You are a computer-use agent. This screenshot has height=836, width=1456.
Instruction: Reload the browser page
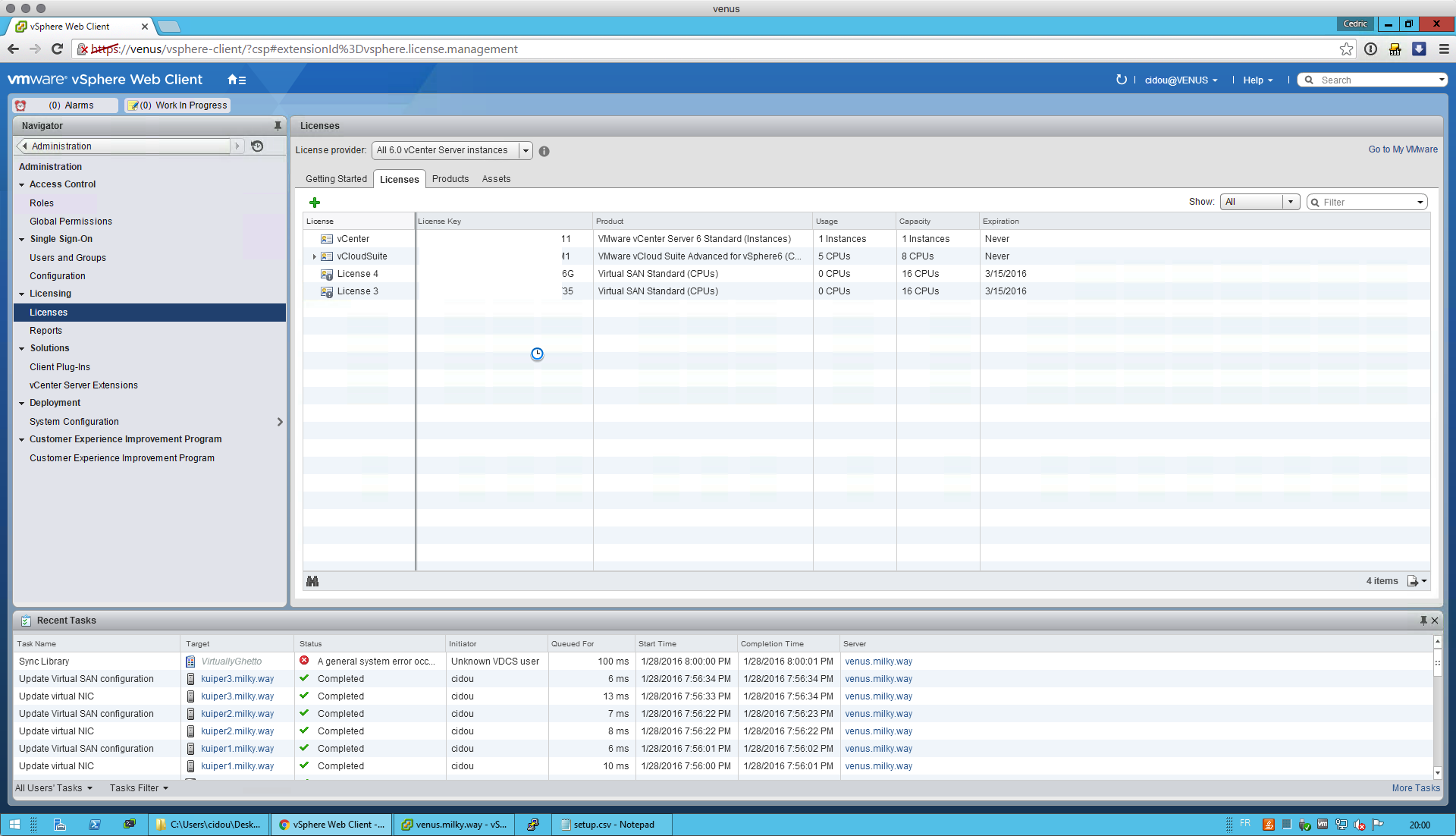57,49
